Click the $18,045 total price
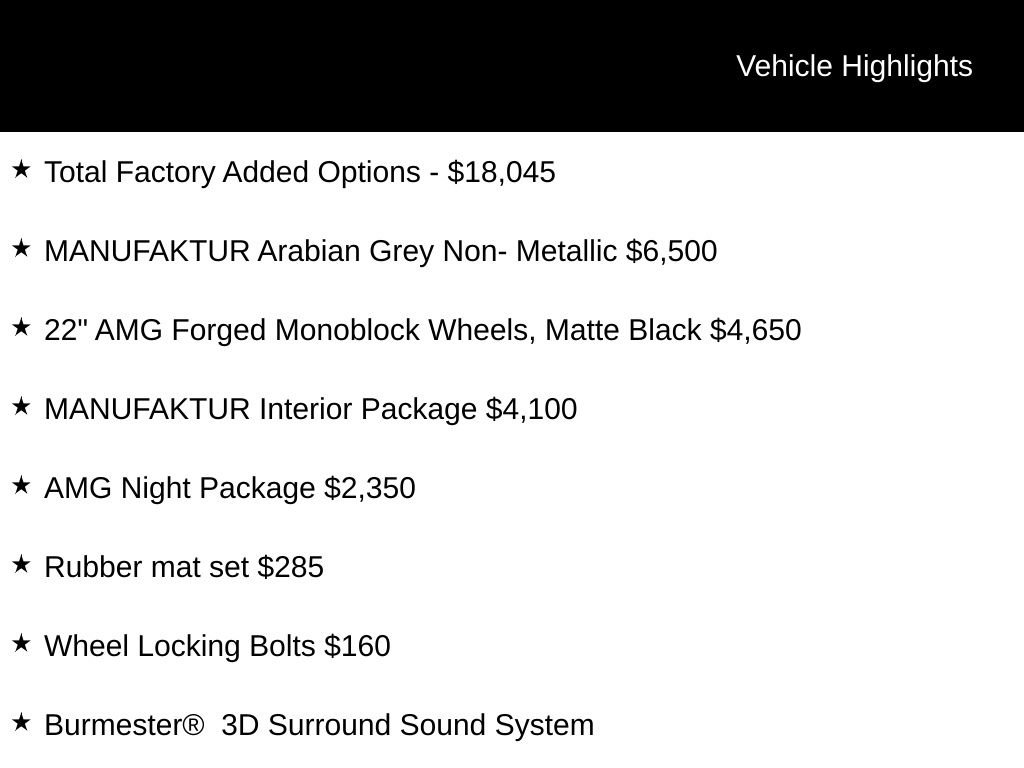The width and height of the screenshot is (1024, 768). pos(502,172)
